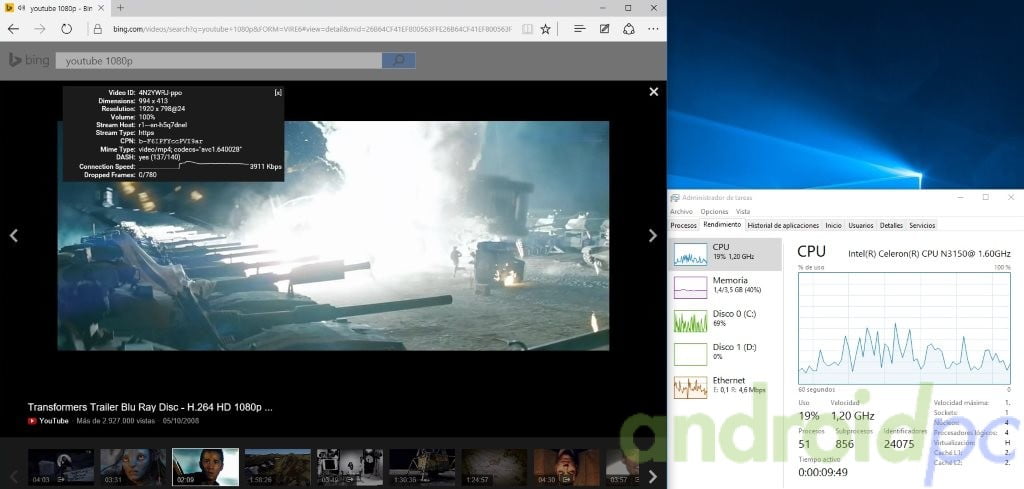Click the Dropped Frames 0/780 text
Screen dimensions: 1024x489
click(x=120, y=175)
